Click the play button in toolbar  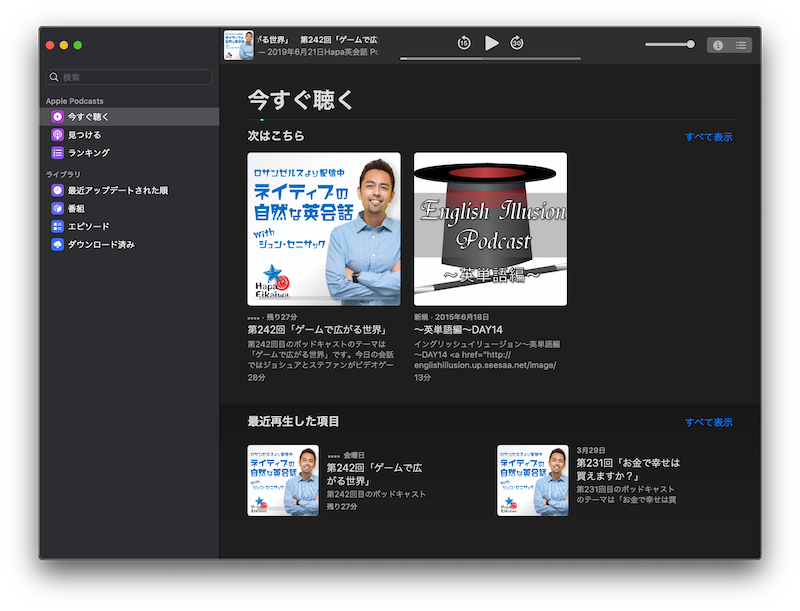point(491,43)
